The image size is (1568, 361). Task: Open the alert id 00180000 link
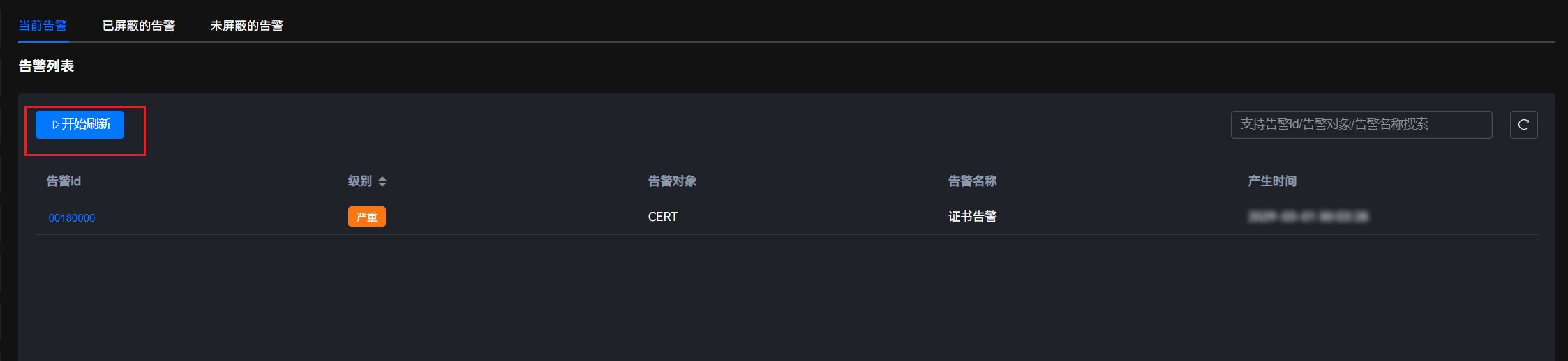coord(72,217)
